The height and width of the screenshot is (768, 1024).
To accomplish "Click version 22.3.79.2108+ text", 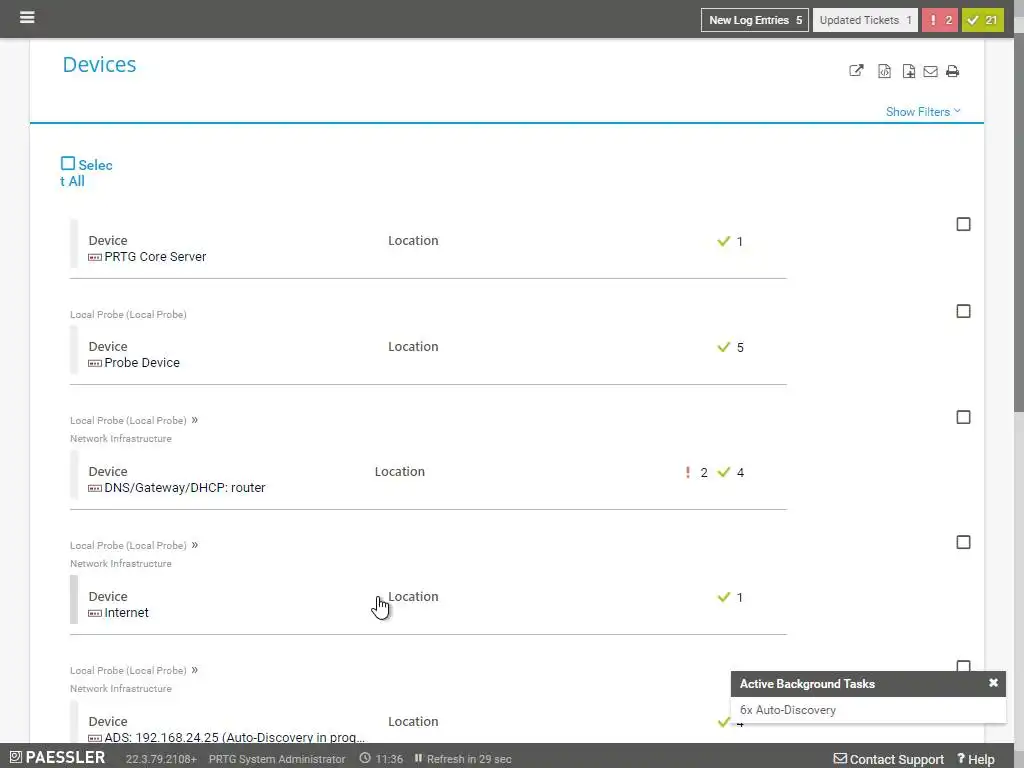I will 161,759.
